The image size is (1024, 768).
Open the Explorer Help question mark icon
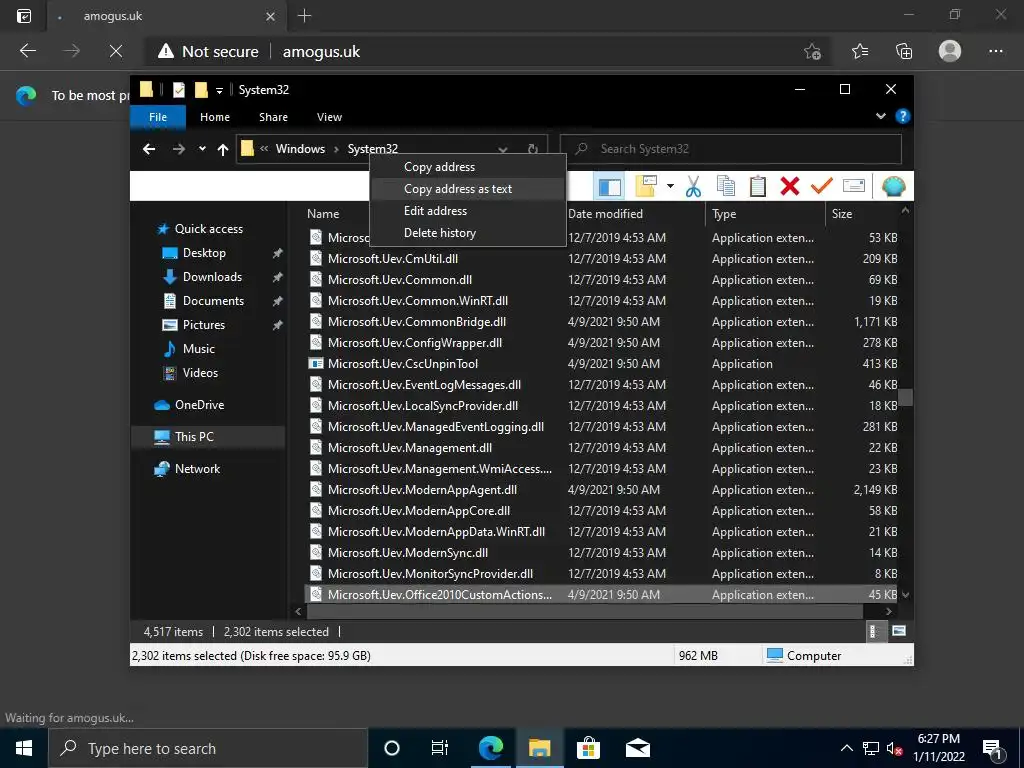tap(903, 116)
